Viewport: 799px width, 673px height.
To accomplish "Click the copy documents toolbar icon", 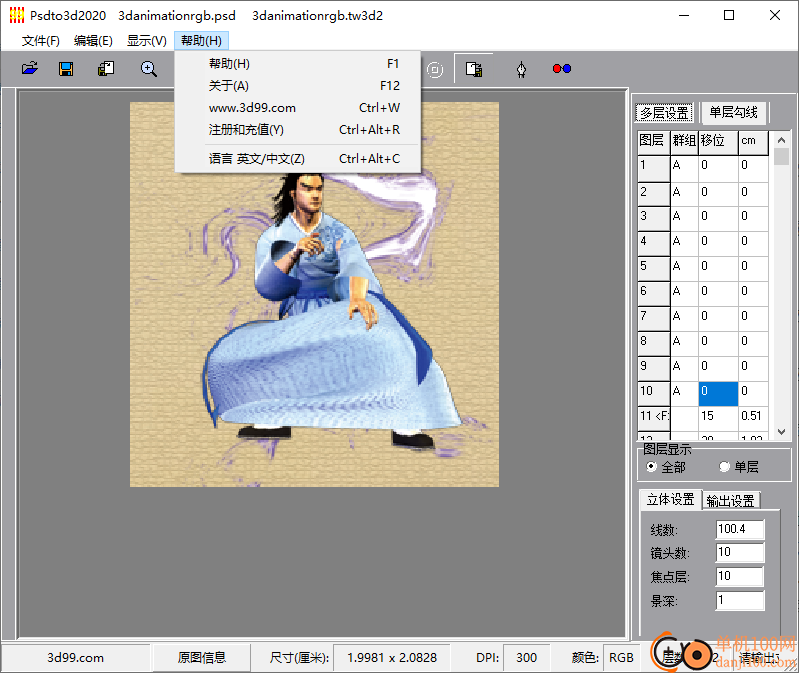I will click(x=106, y=69).
